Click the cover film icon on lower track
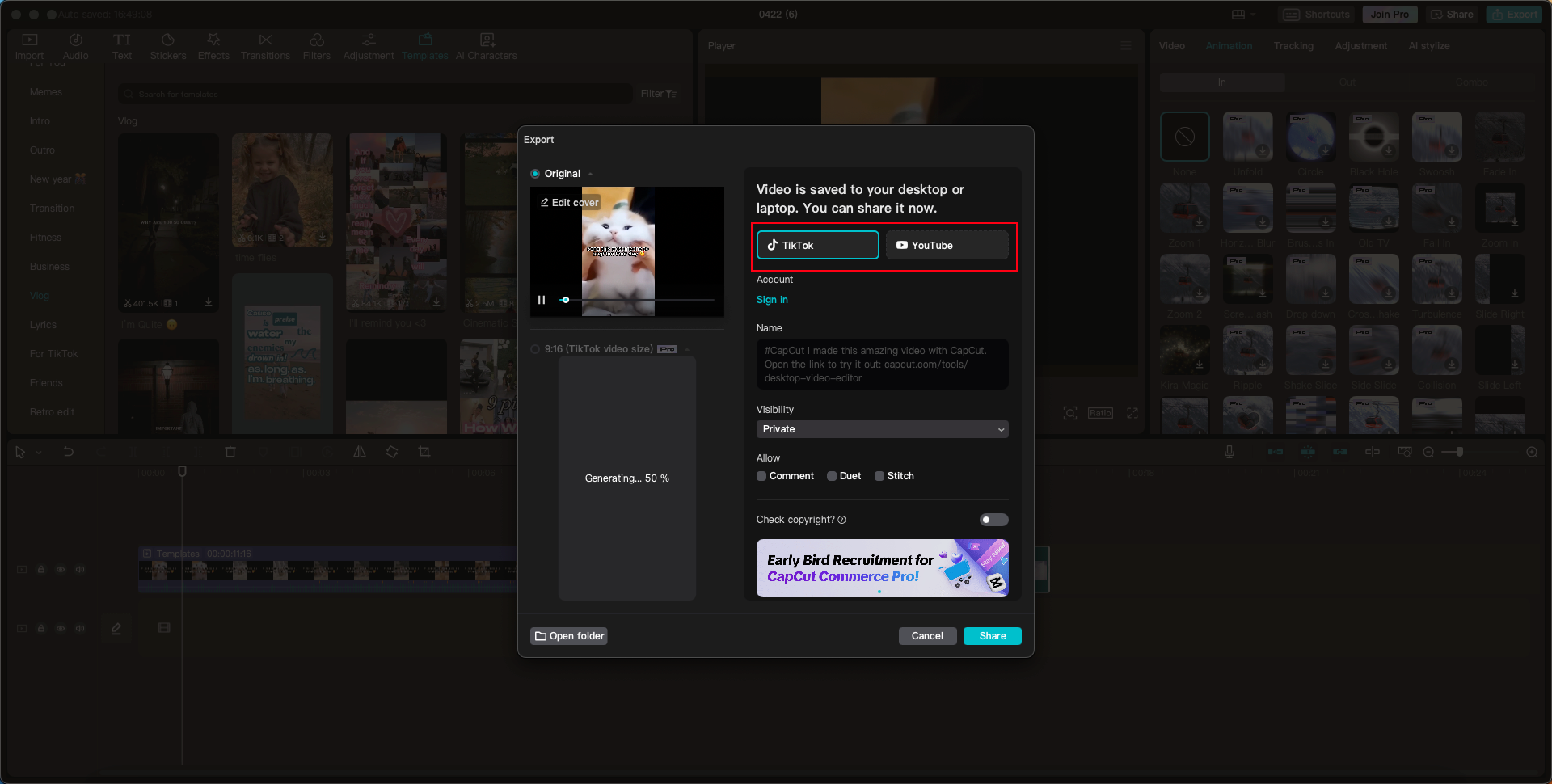The height and width of the screenshot is (784, 1552). (164, 628)
